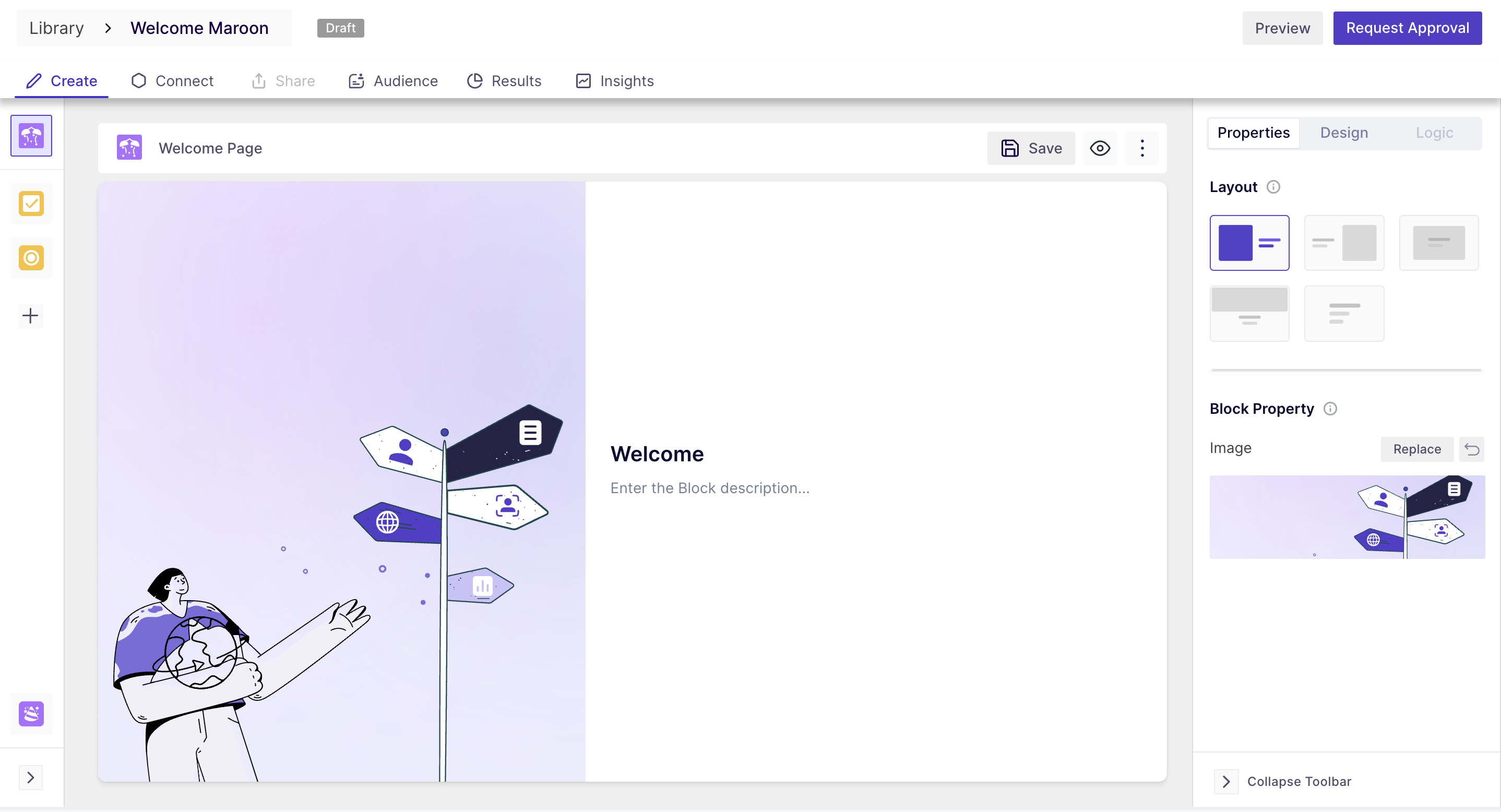The width and height of the screenshot is (1501, 812).
Task: Open the Create tab
Action: tap(62, 81)
